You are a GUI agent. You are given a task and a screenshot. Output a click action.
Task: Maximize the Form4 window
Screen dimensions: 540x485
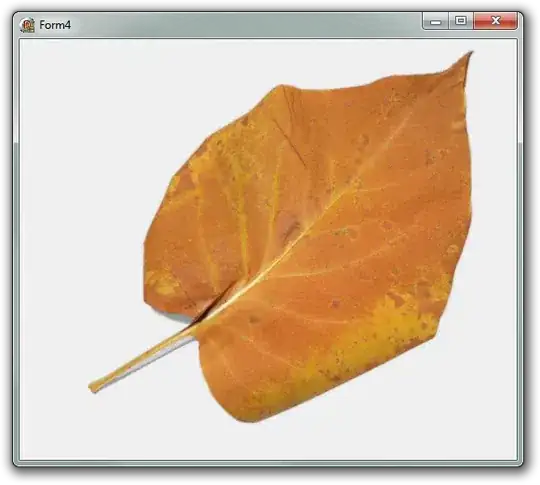pos(461,21)
